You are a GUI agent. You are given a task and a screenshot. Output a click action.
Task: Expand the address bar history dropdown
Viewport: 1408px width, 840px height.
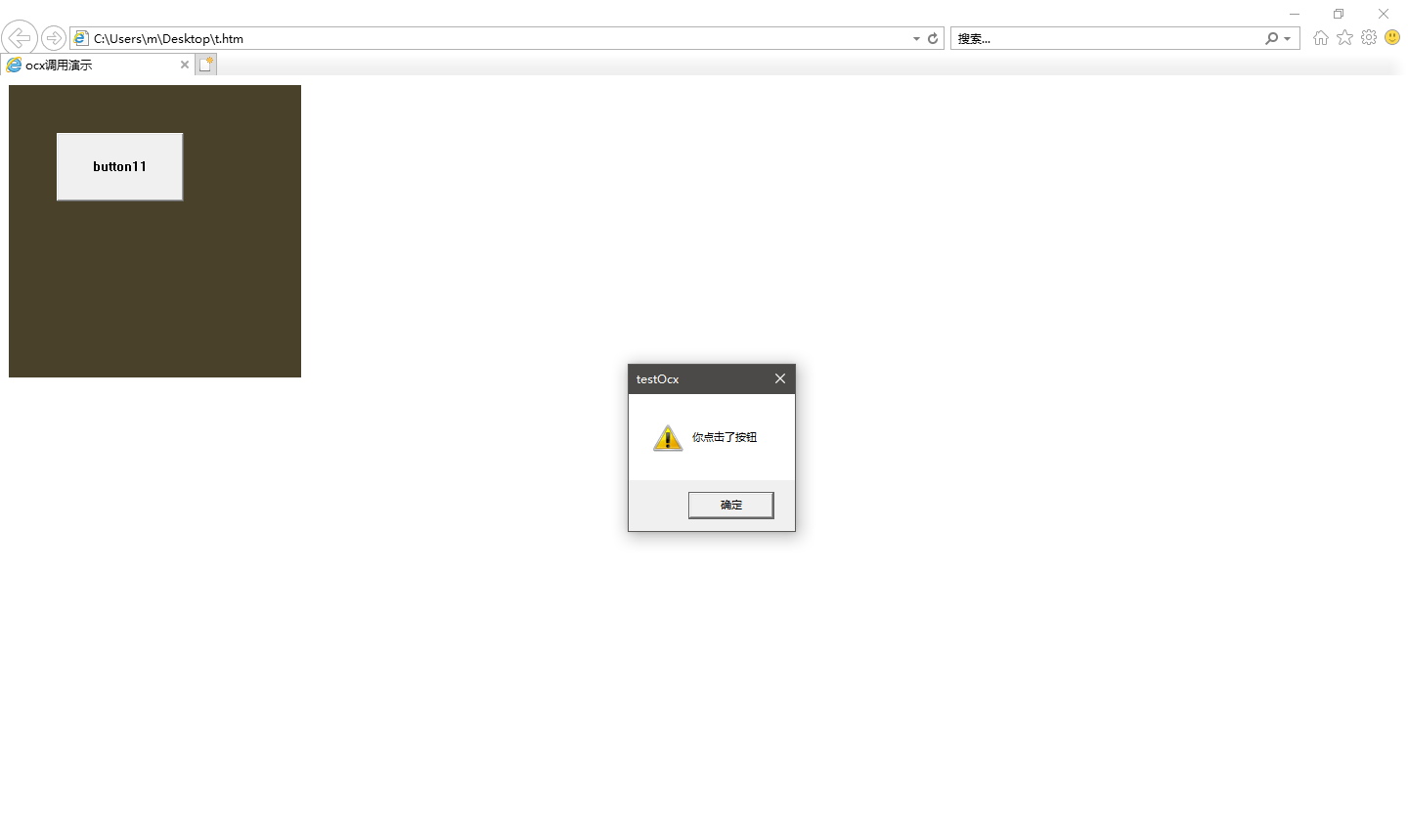[916, 39]
